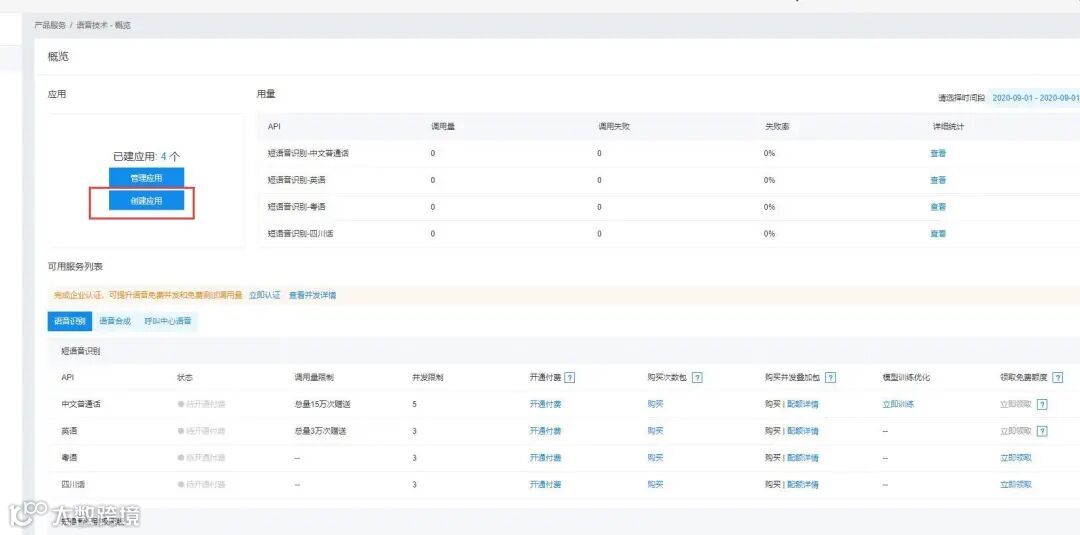Open the date range picker 2020-09-01
This screenshot has width=1080, height=535.
coord(1035,98)
